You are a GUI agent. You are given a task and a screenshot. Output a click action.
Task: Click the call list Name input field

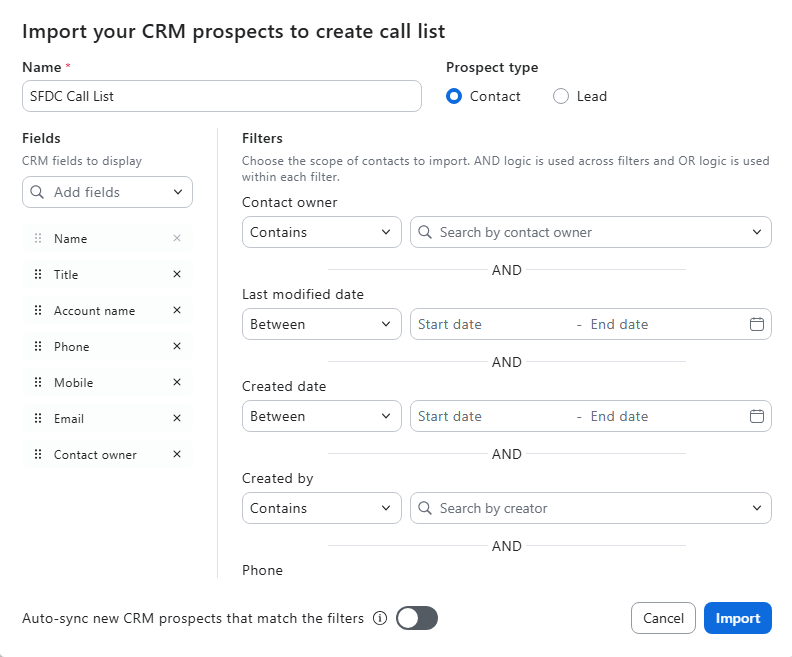point(221,96)
